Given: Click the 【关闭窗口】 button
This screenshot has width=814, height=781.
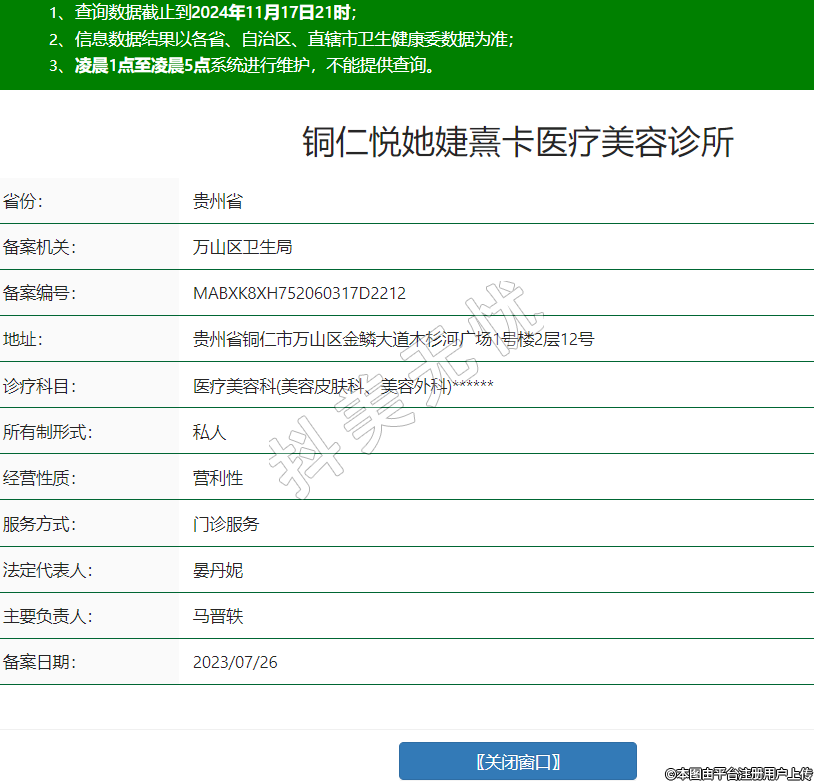Looking at the screenshot, I should tap(517, 761).
